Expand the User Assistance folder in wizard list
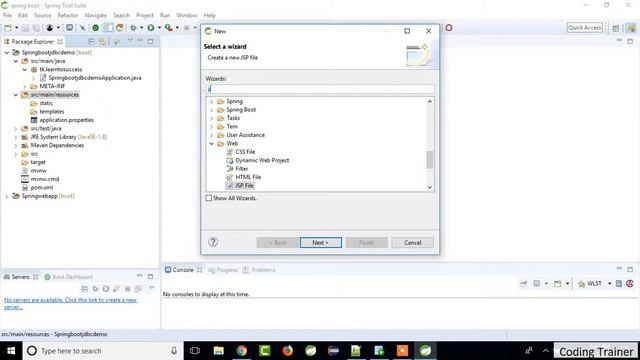The image size is (640, 360). pos(211,135)
